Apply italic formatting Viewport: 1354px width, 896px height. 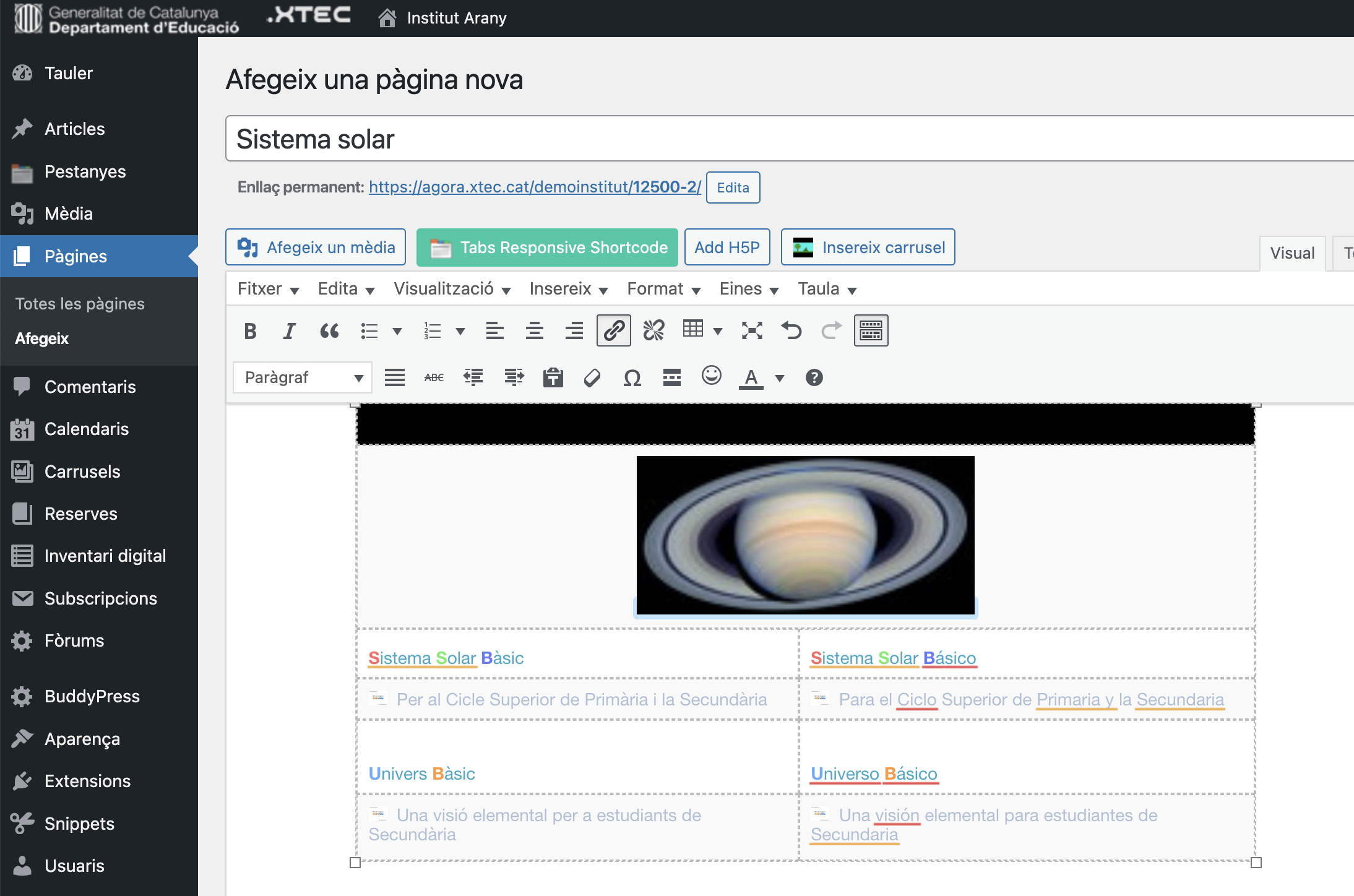pos(289,331)
